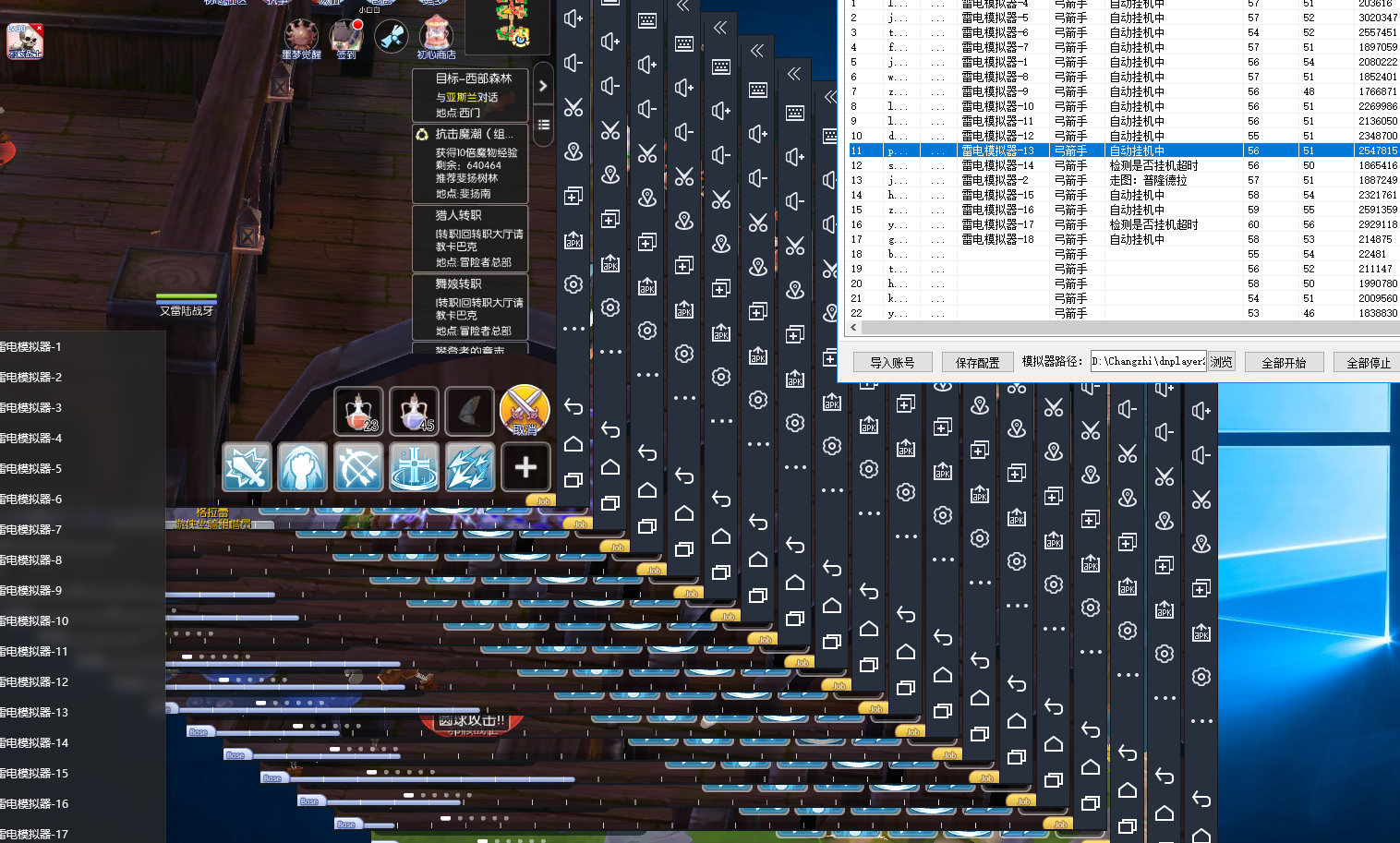The width and height of the screenshot is (1400, 843).
Task: Click the character name 又雷陆战牙
Action: [x=187, y=311]
